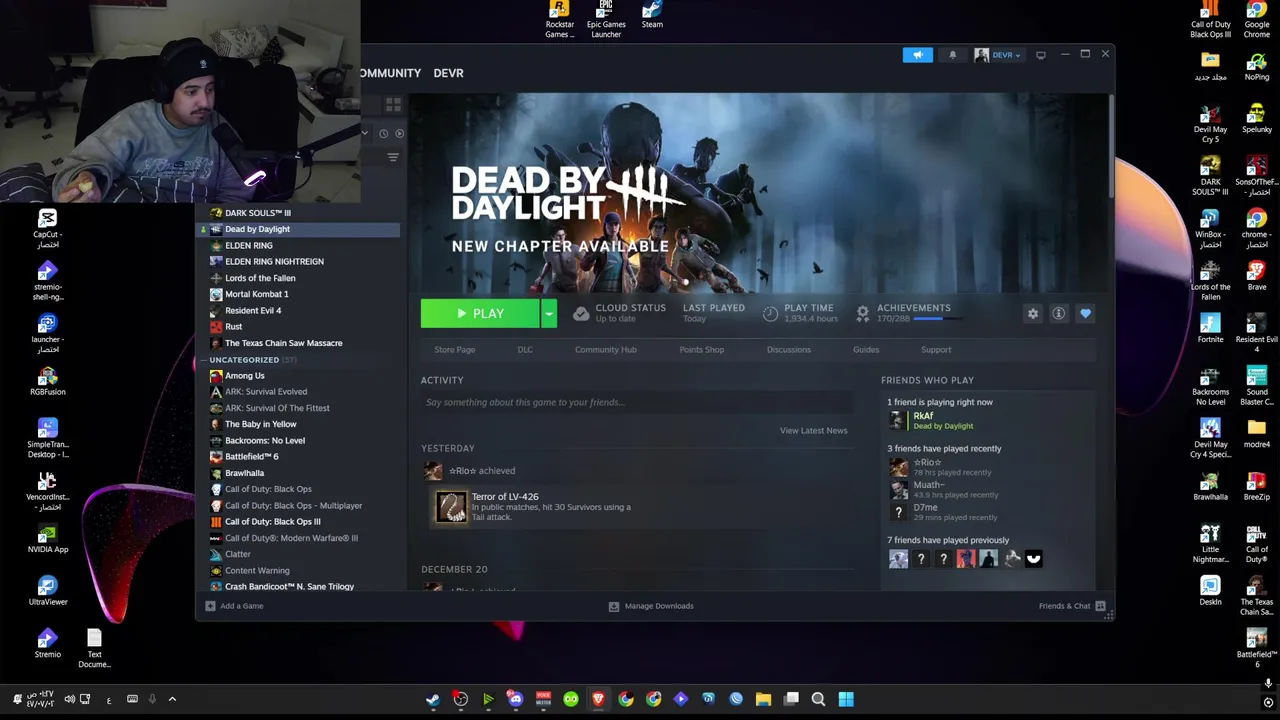Toggle Dead by Daylight favorite heart
Screen dimensions: 1280x720
pos(1085,314)
